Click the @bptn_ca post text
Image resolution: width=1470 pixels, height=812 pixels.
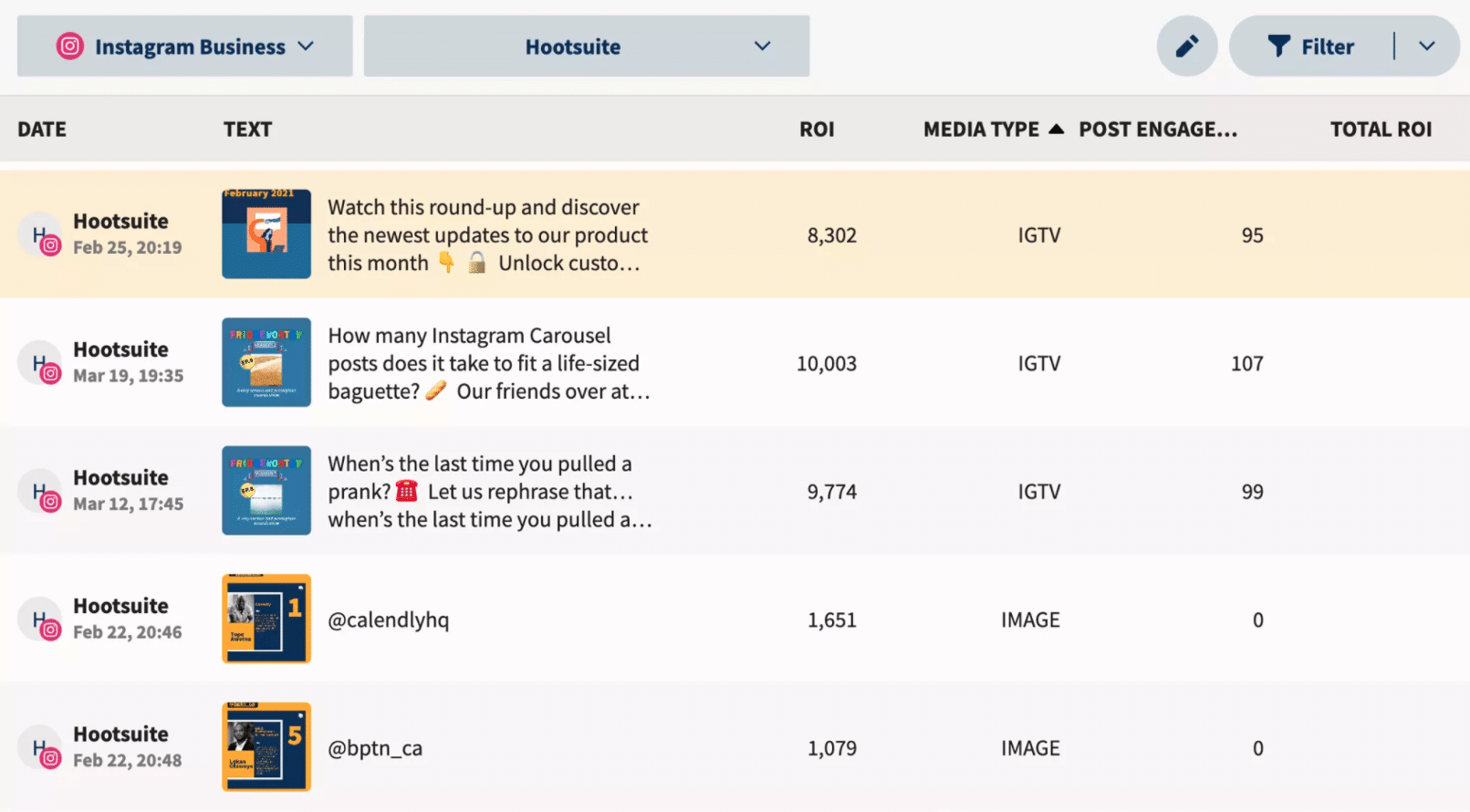click(x=375, y=748)
